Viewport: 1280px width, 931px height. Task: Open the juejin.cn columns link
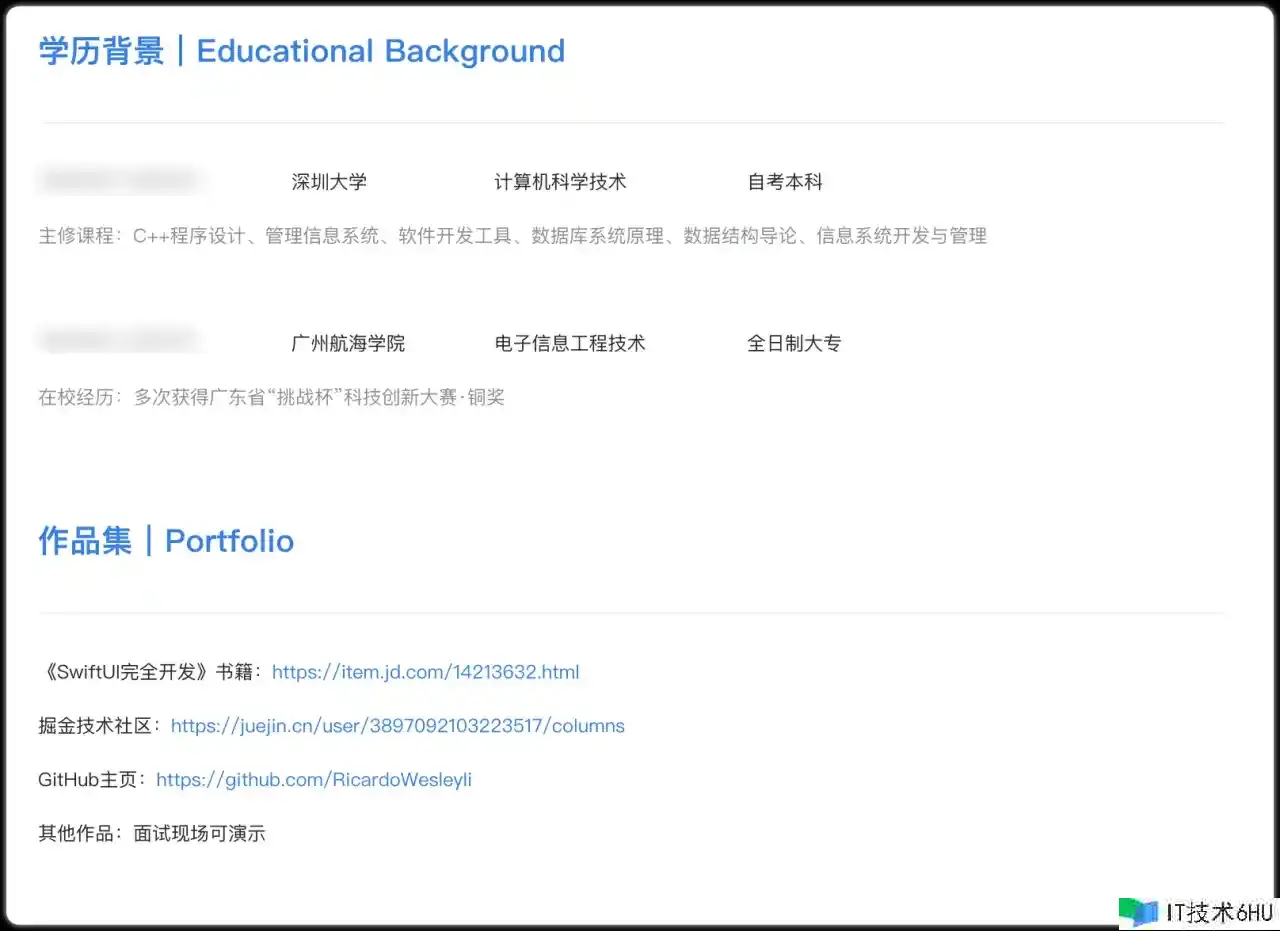[397, 726]
